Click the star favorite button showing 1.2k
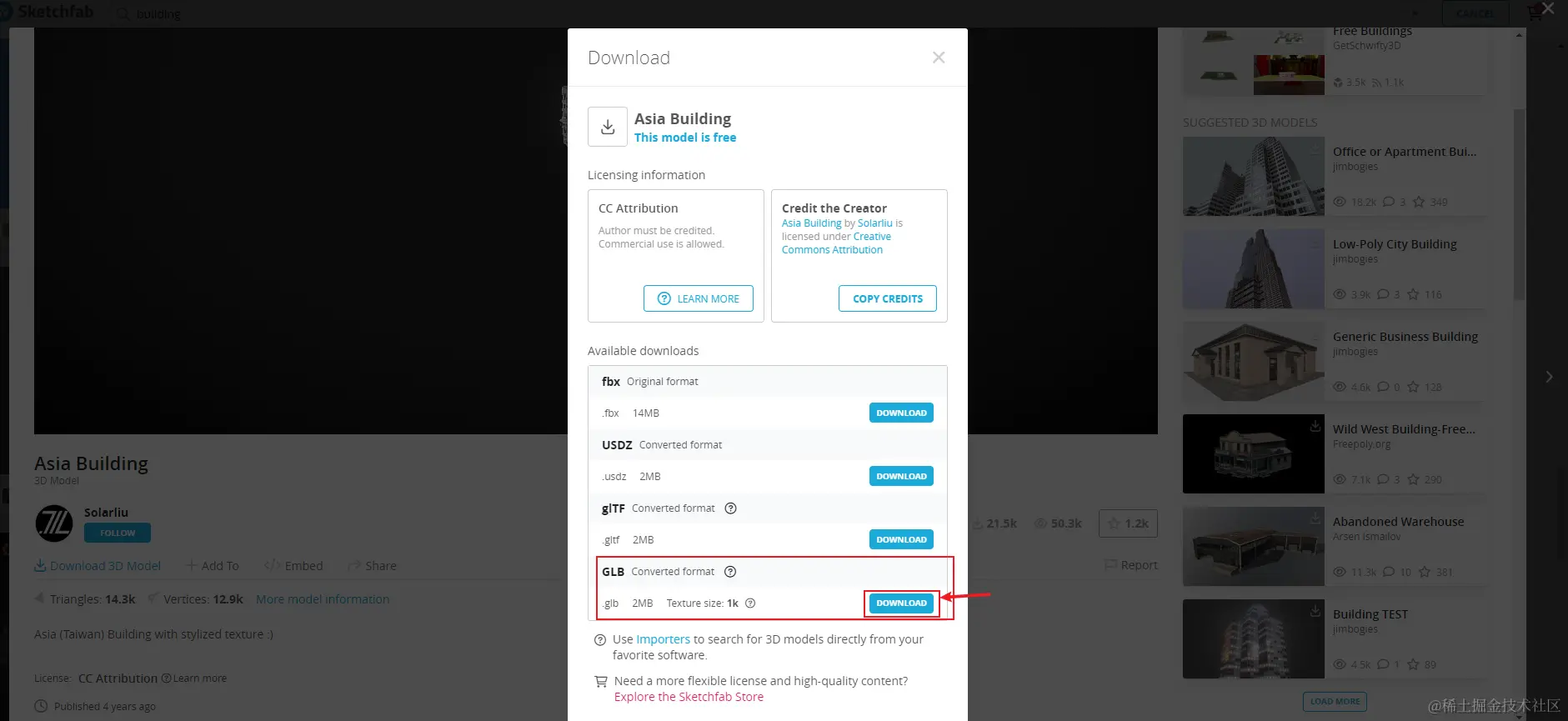The width and height of the screenshot is (1568, 721). 1128,523
